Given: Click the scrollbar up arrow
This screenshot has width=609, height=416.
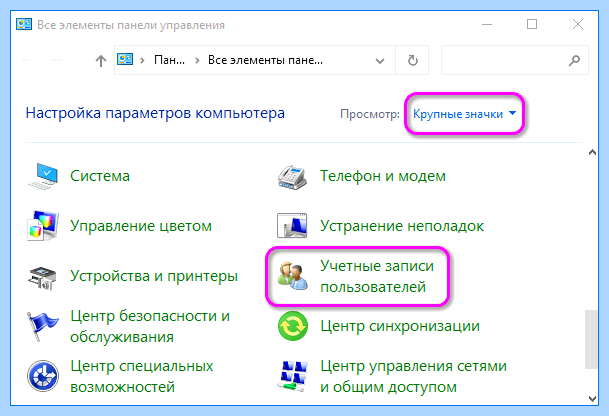Looking at the screenshot, I should click(592, 152).
